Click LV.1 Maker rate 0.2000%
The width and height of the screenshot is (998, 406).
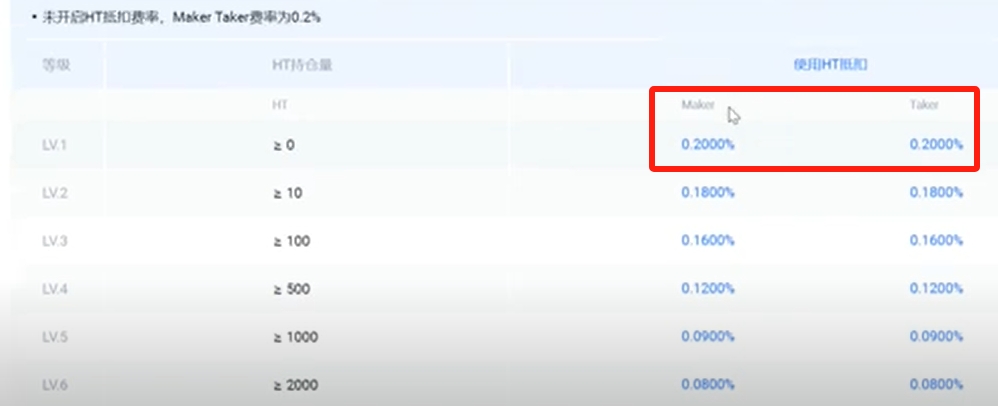click(x=708, y=144)
